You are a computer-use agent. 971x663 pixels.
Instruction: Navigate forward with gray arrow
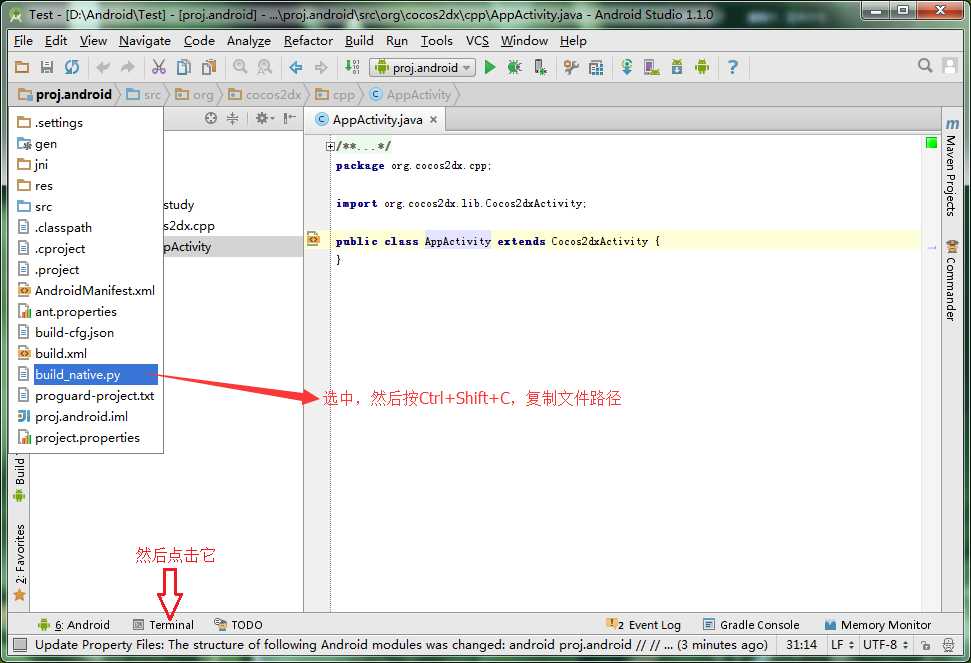click(x=321, y=67)
